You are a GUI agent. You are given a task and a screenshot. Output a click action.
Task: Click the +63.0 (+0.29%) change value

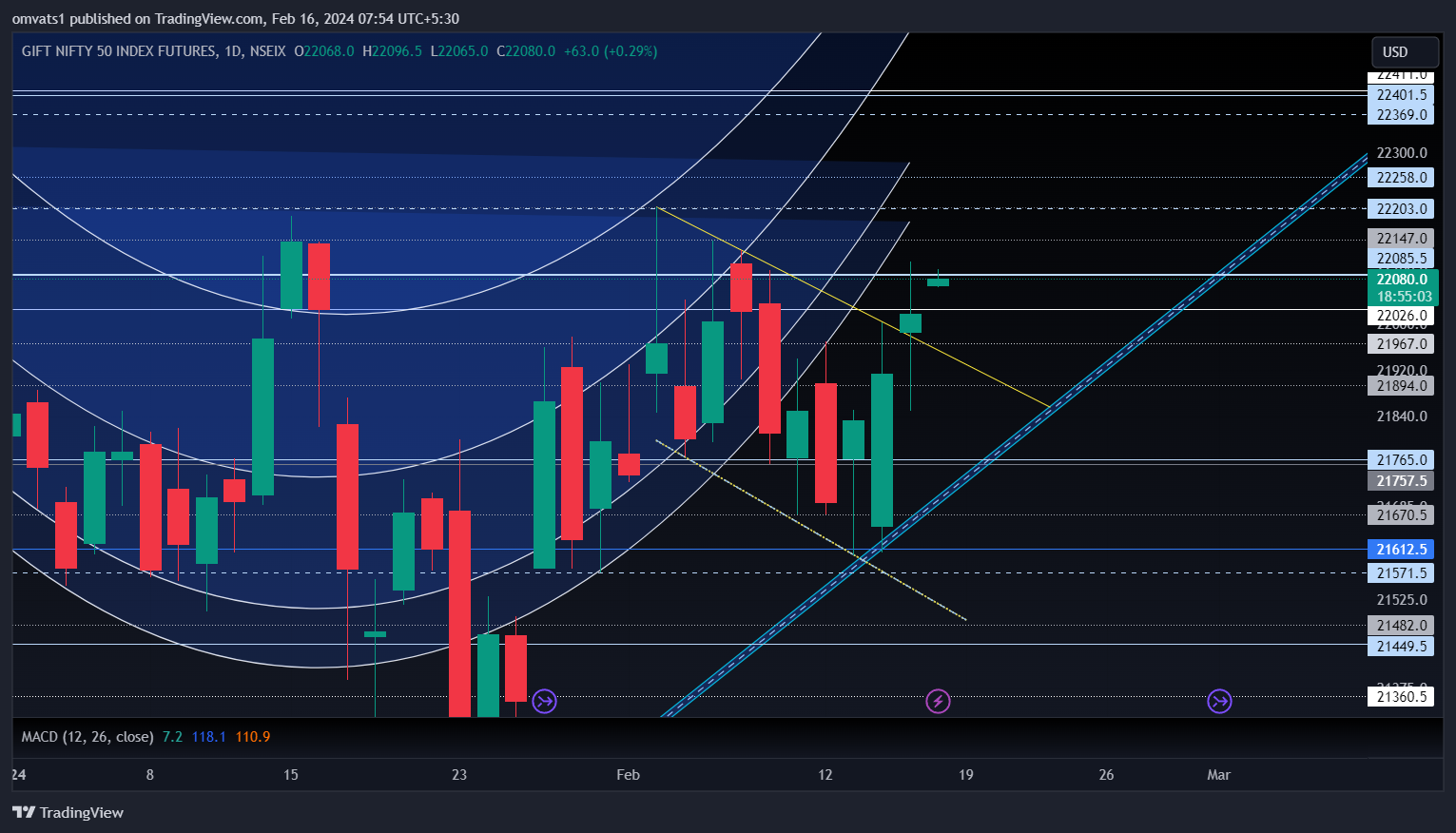tap(611, 51)
